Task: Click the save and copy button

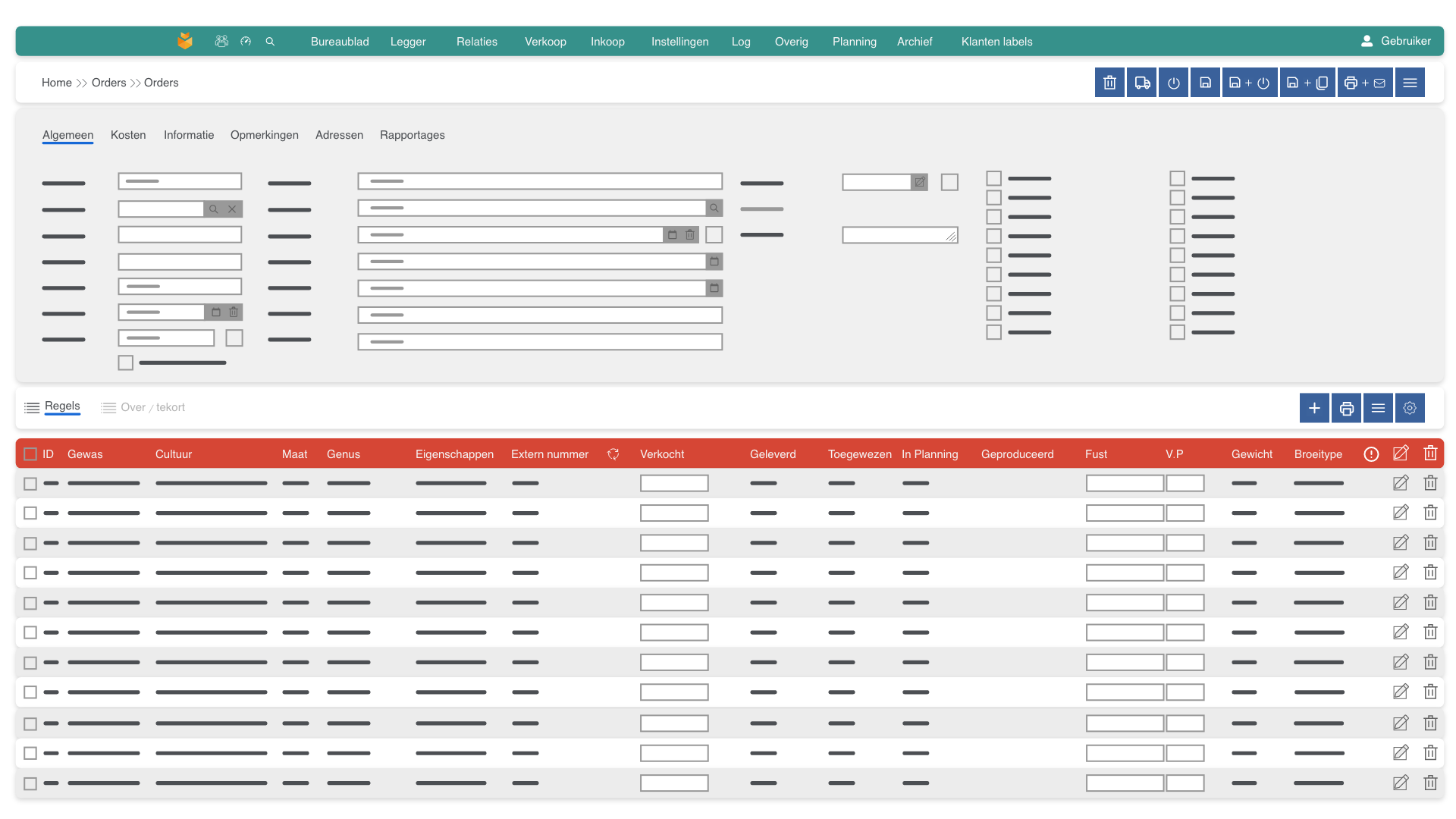Action: (1307, 83)
